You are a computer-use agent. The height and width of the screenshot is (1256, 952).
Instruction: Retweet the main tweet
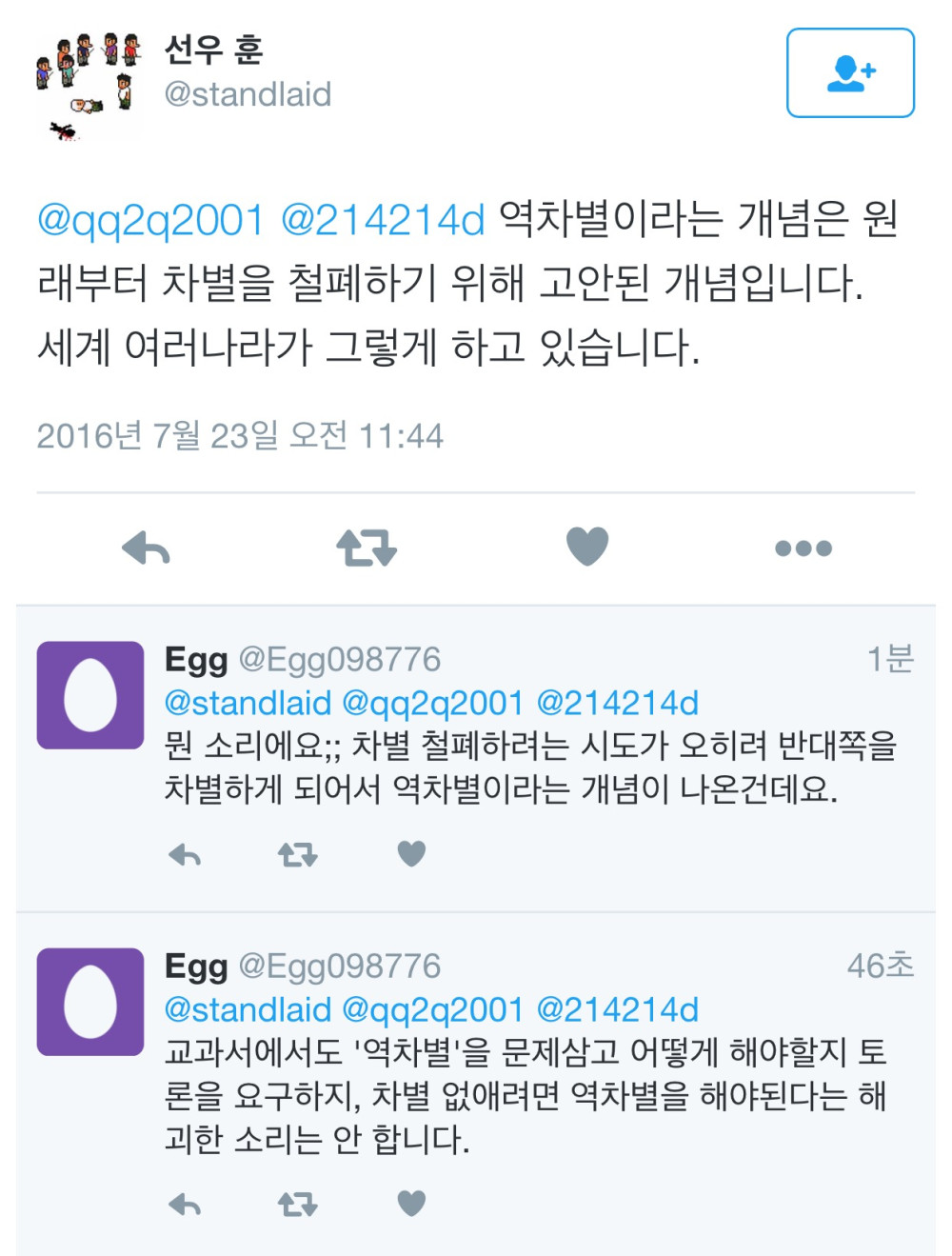367,548
